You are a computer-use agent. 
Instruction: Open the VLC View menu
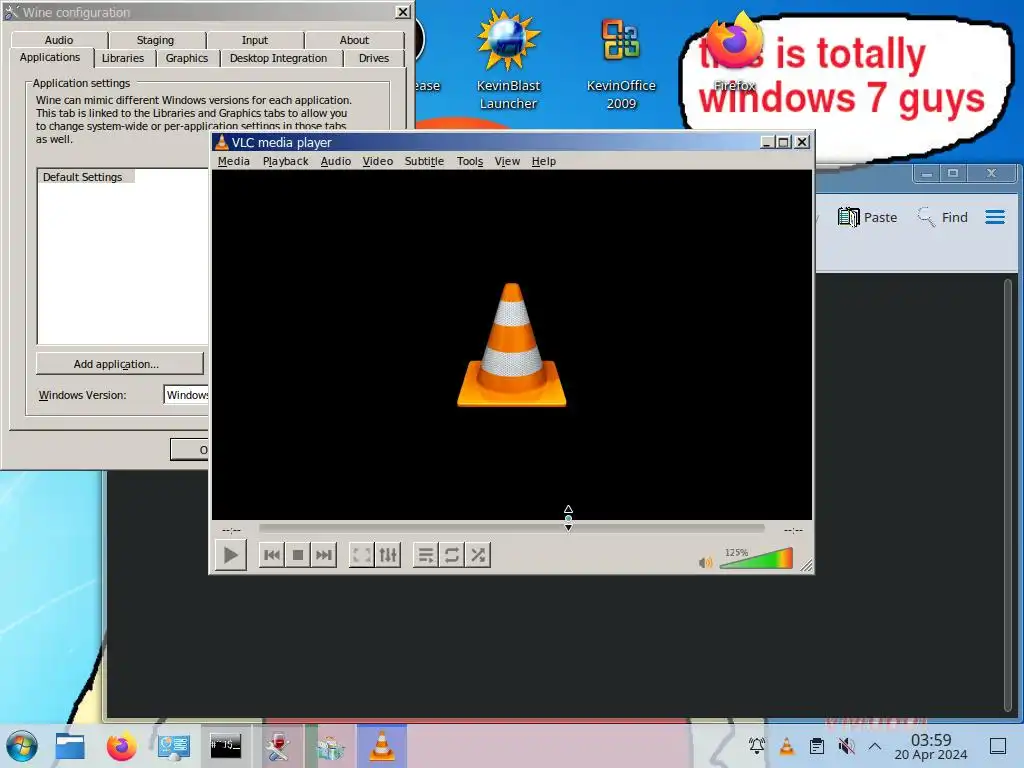507,161
